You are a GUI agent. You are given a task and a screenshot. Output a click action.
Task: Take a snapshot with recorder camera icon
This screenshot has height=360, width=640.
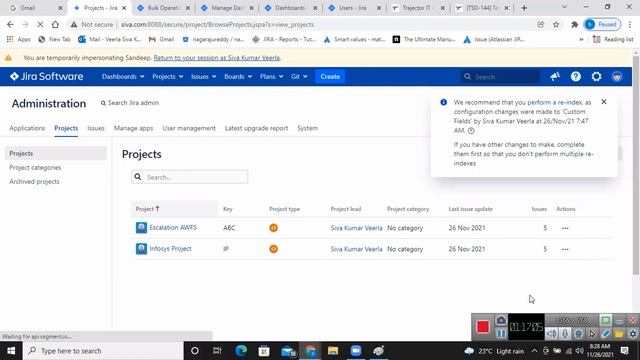point(501,320)
